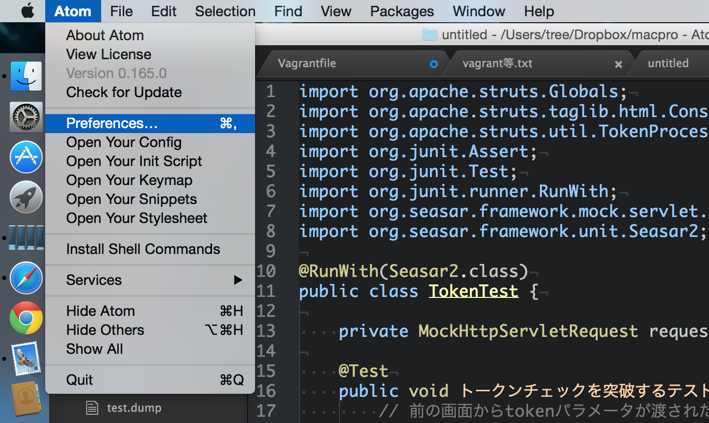Click the @RunWith(Seasar2.class) annotation

point(413,271)
